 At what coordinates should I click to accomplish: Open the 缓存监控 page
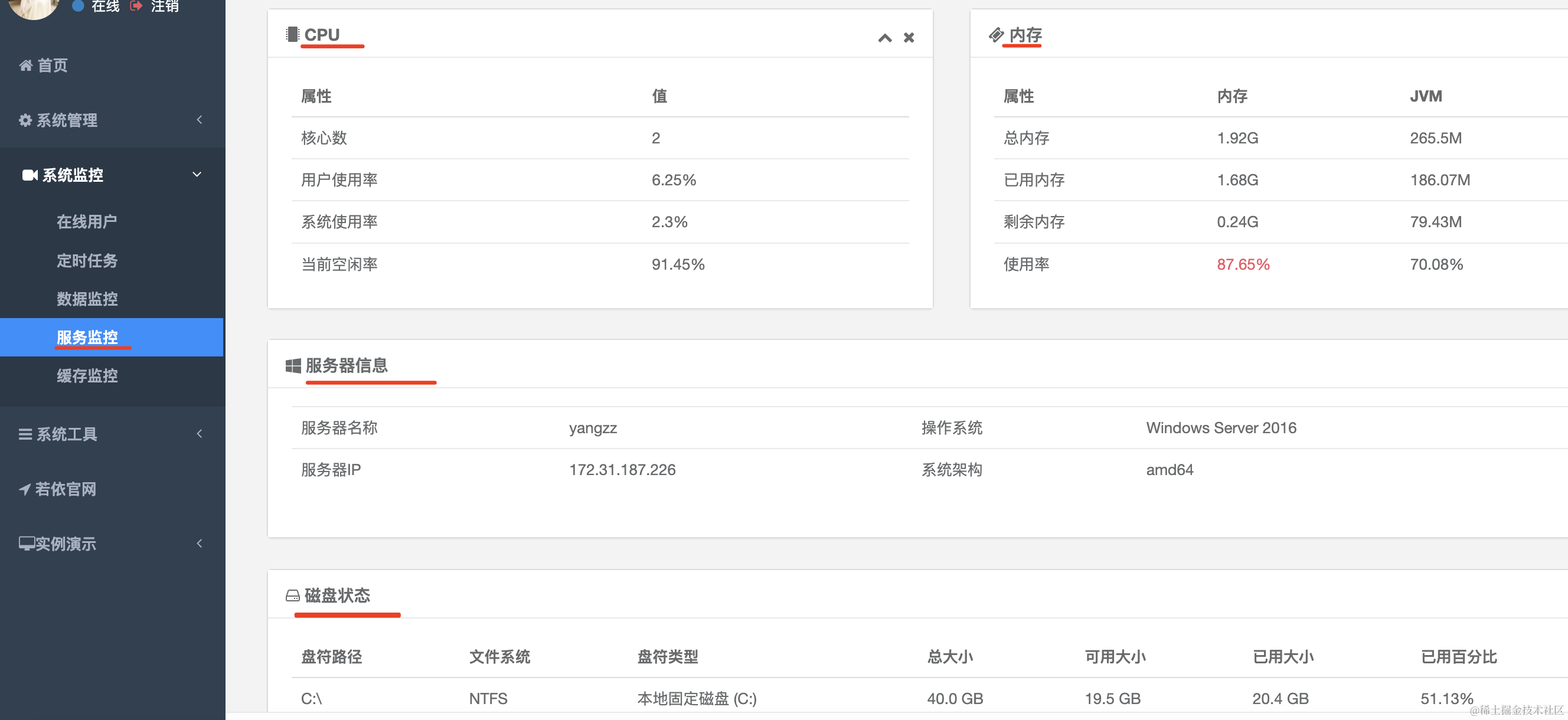tap(87, 375)
